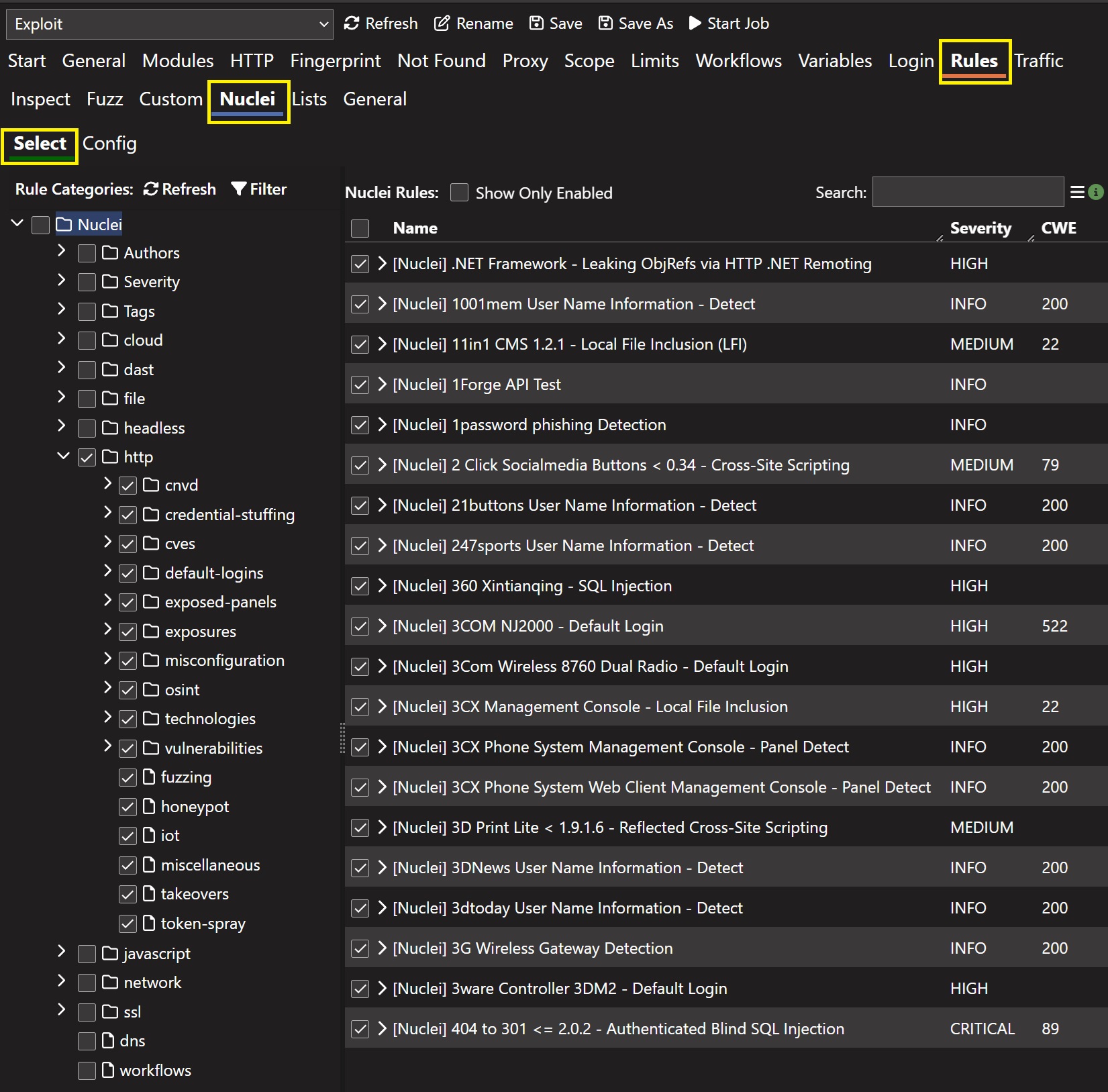Toggle checkbox for 1Forge API Test rule

pyautogui.click(x=360, y=385)
